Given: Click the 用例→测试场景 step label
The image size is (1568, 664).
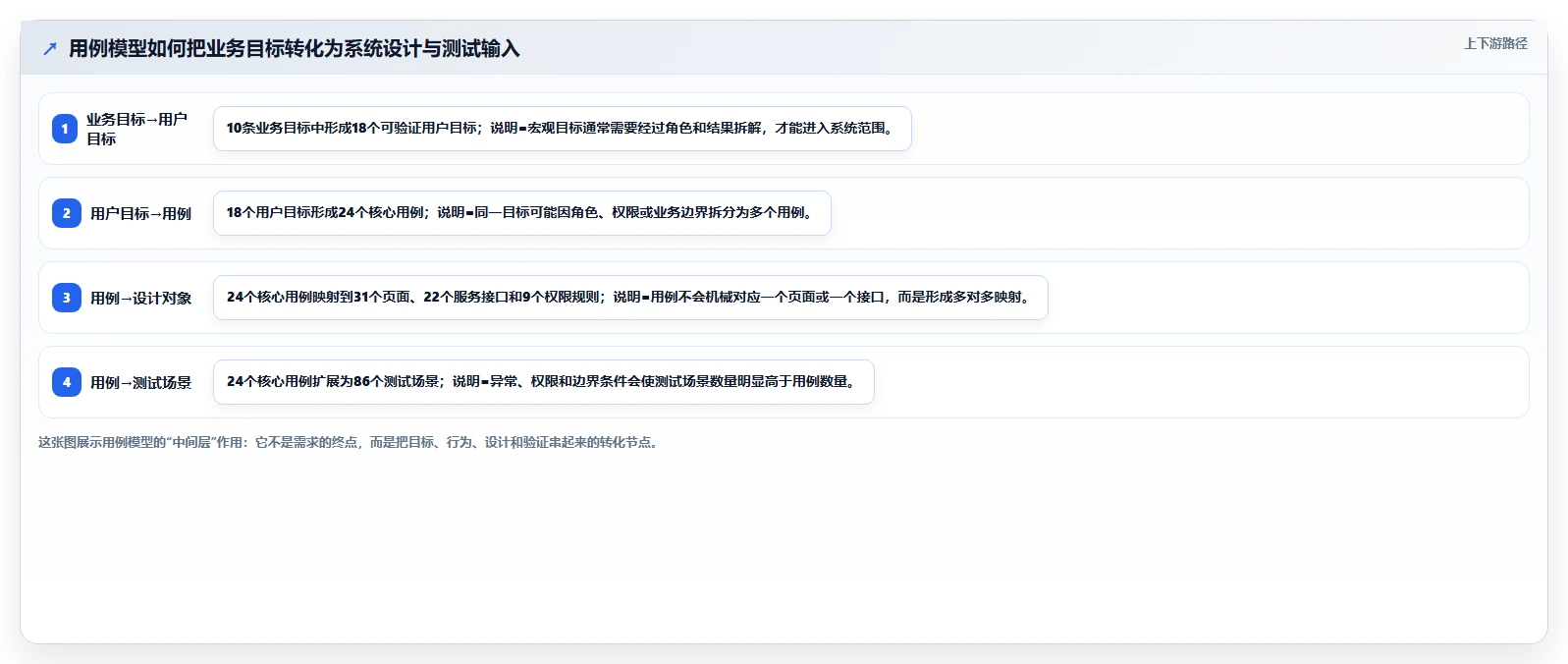Looking at the screenshot, I should (x=140, y=382).
